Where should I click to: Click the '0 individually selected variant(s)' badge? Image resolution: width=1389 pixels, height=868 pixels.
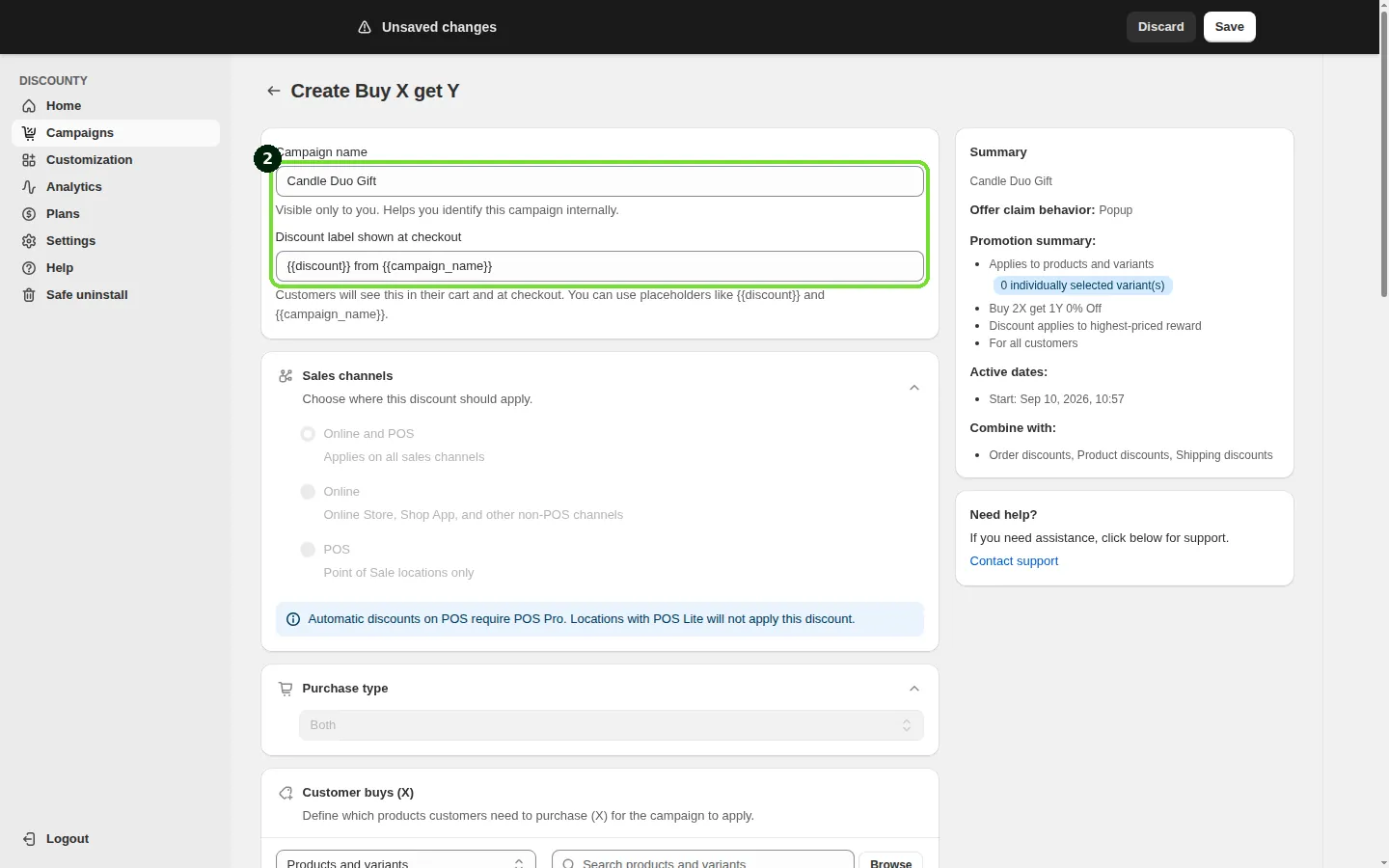pyautogui.click(x=1082, y=285)
